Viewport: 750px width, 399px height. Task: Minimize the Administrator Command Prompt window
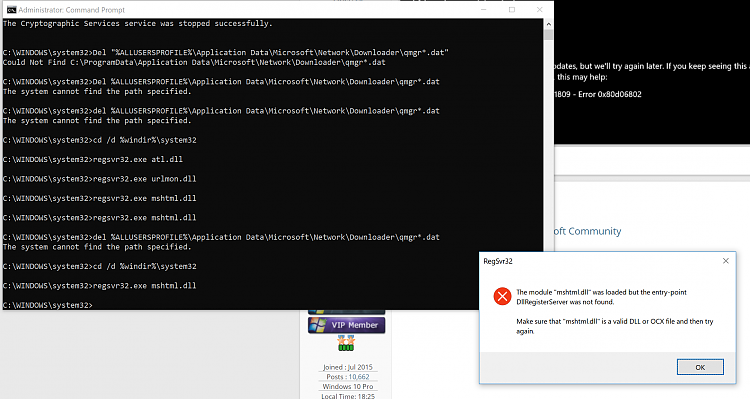(484, 10)
